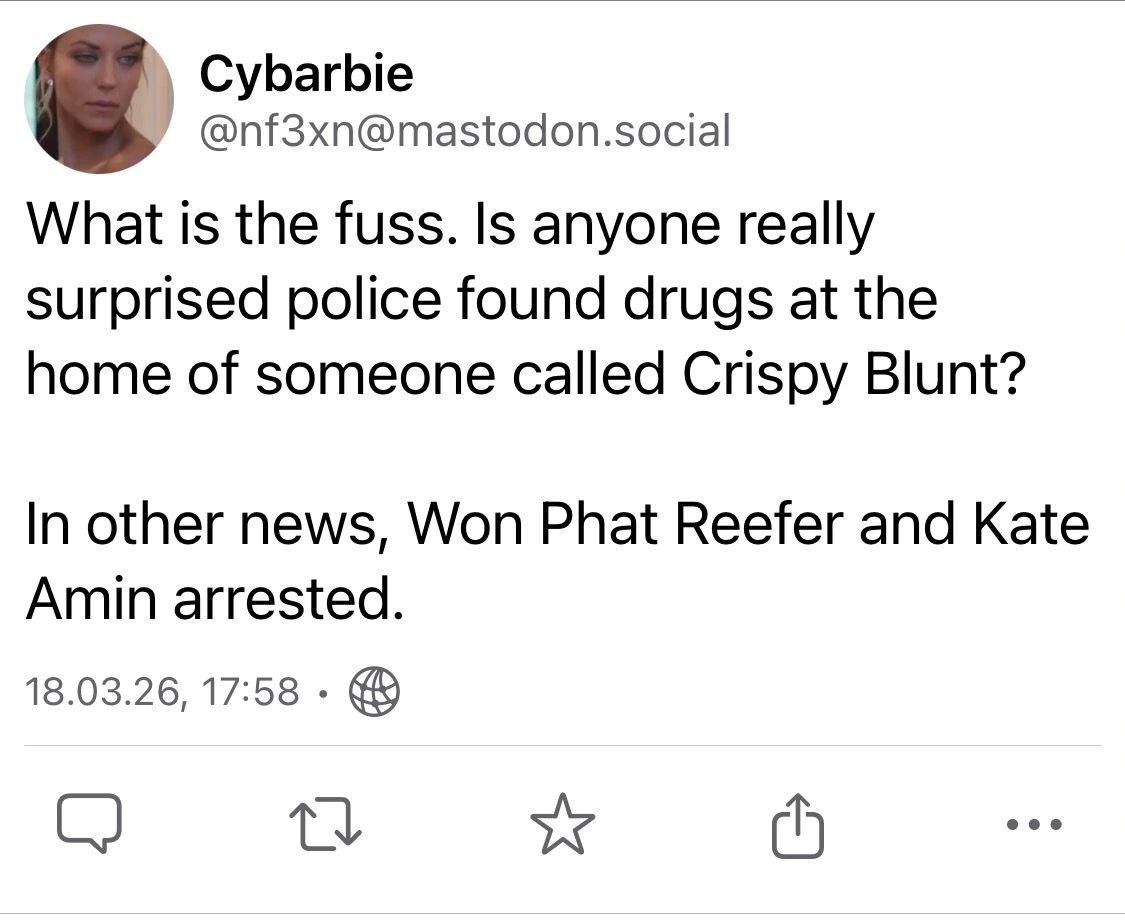Tap the post time 17:58

coord(251,691)
